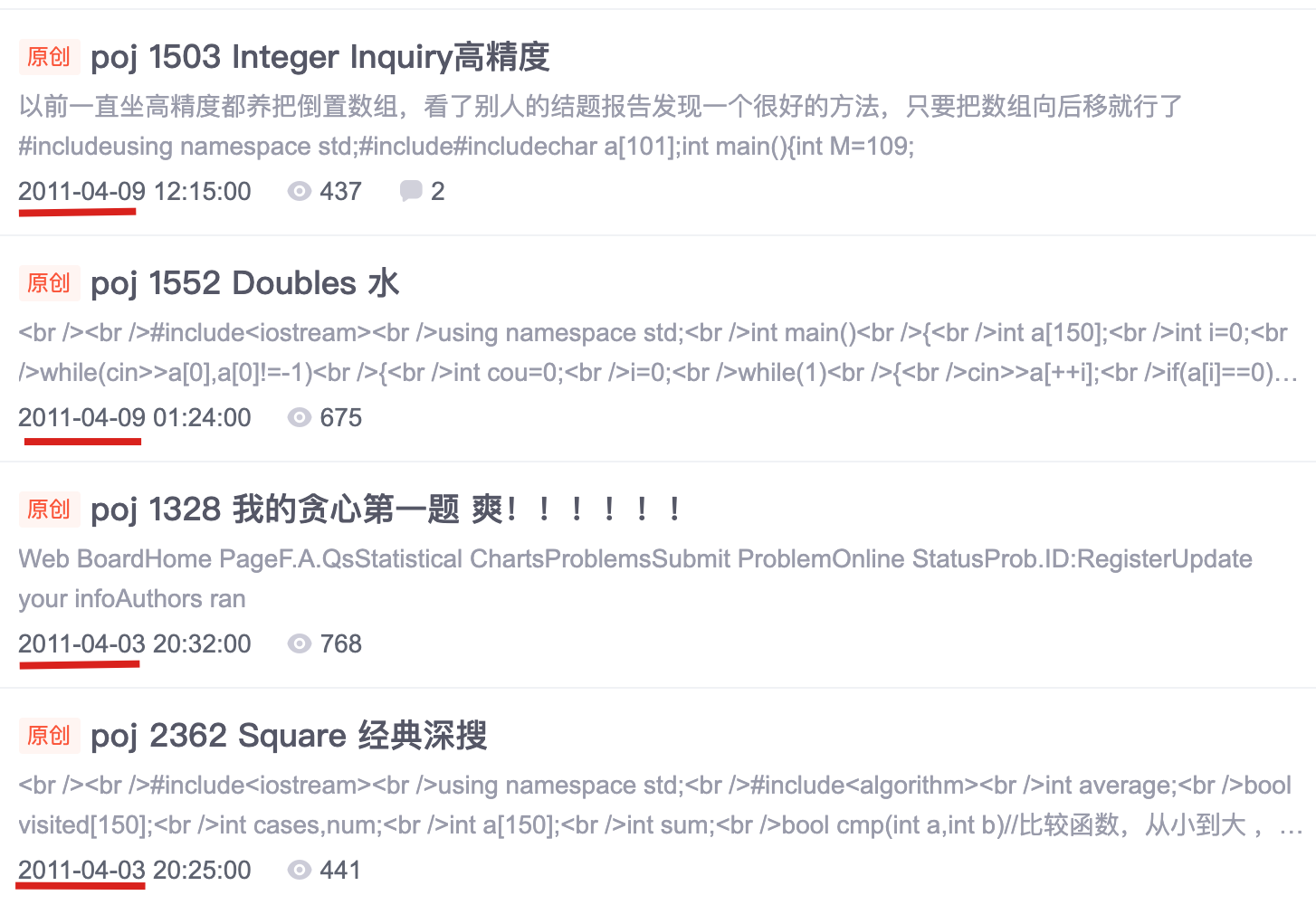Open post poj 1328 我的贪心第一题
Screen dimensions: 1316x905
(x=386, y=510)
